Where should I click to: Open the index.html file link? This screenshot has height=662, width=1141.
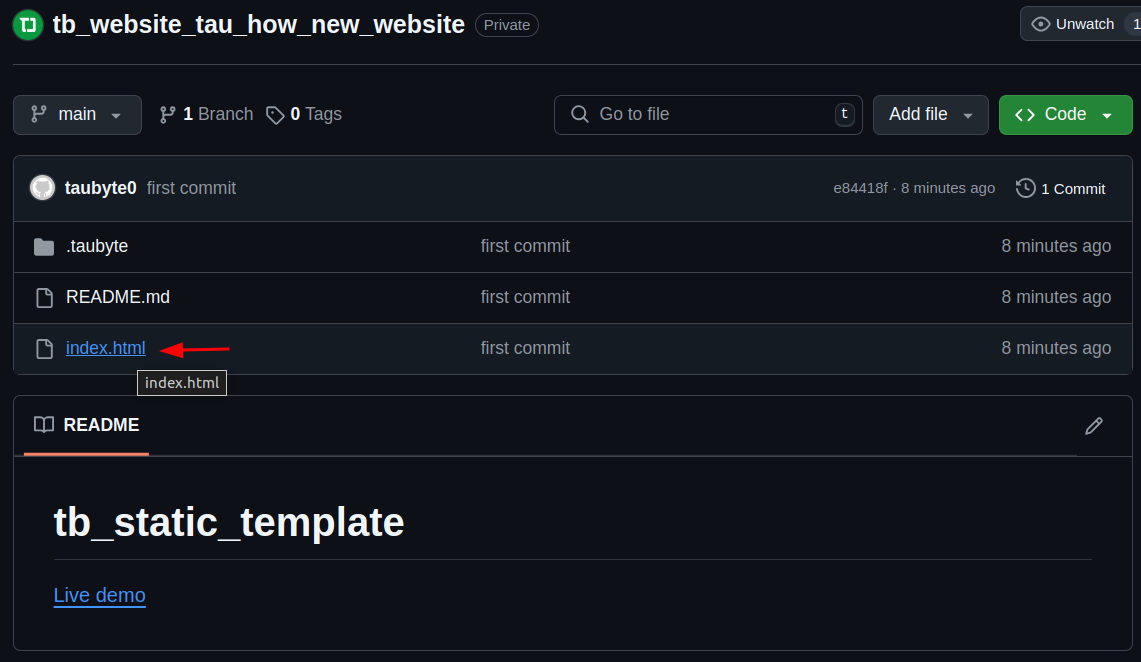[x=105, y=349]
